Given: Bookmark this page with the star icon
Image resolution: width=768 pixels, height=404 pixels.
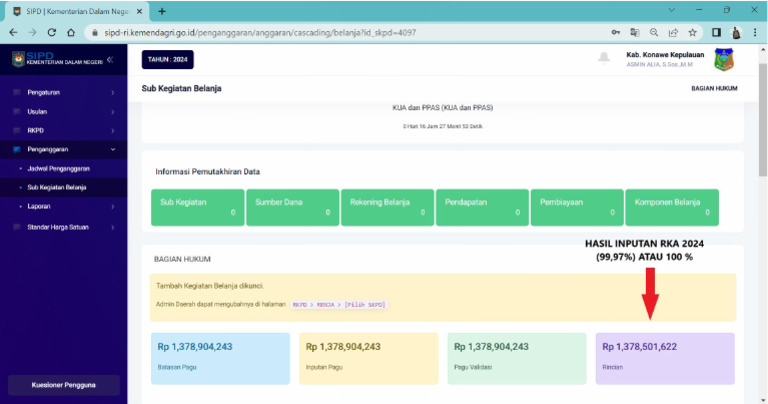Looking at the screenshot, I should (x=692, y=32).
